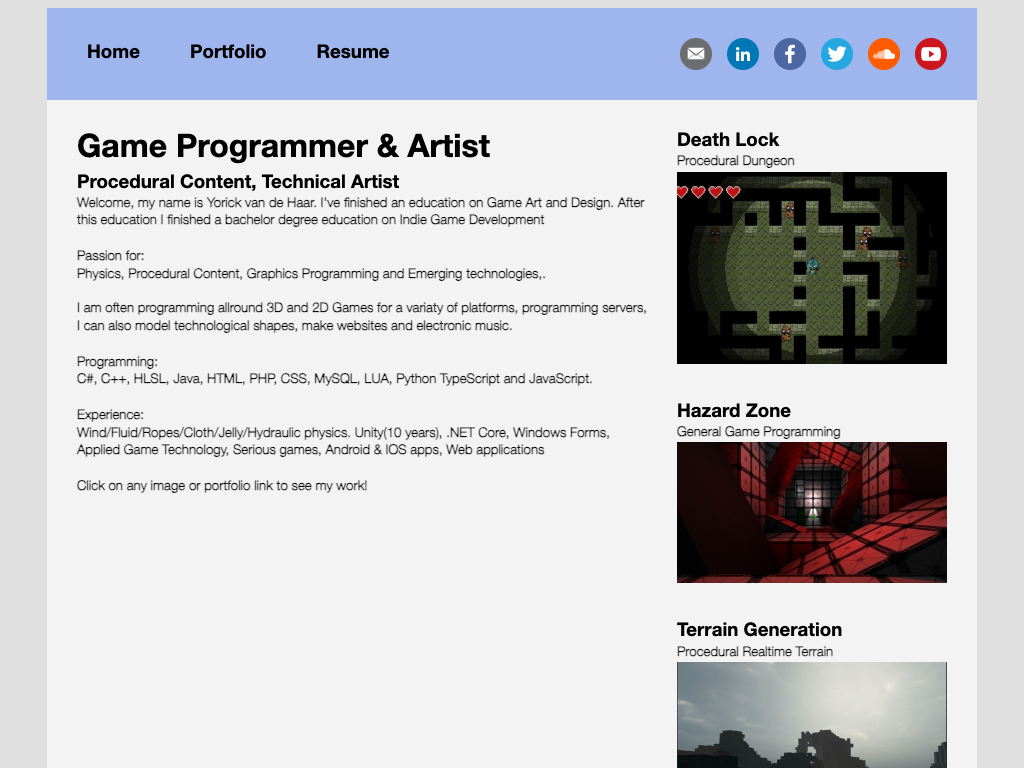The height and width of the screenshot is (768, 1024).
Task: Click the Hazard Zone red corridor image
Action: (811, 512)
